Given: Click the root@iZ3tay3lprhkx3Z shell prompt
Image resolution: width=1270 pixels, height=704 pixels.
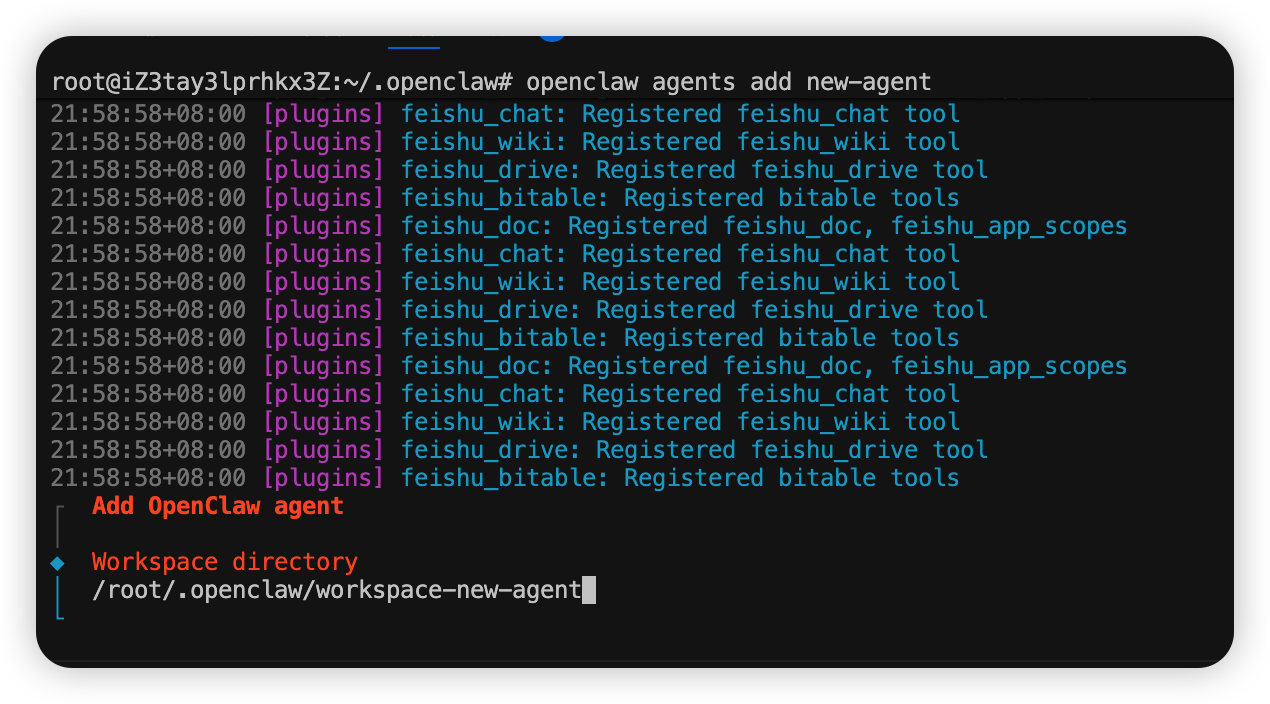Looking at the screenshot, I should [282, 81].
